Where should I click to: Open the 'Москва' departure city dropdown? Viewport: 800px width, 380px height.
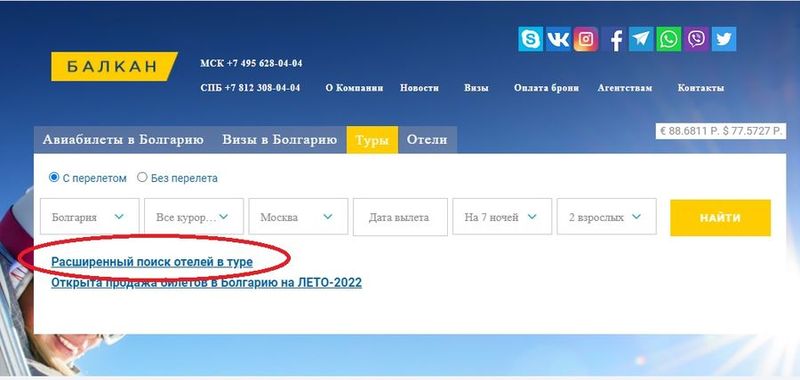pos(298,217)
